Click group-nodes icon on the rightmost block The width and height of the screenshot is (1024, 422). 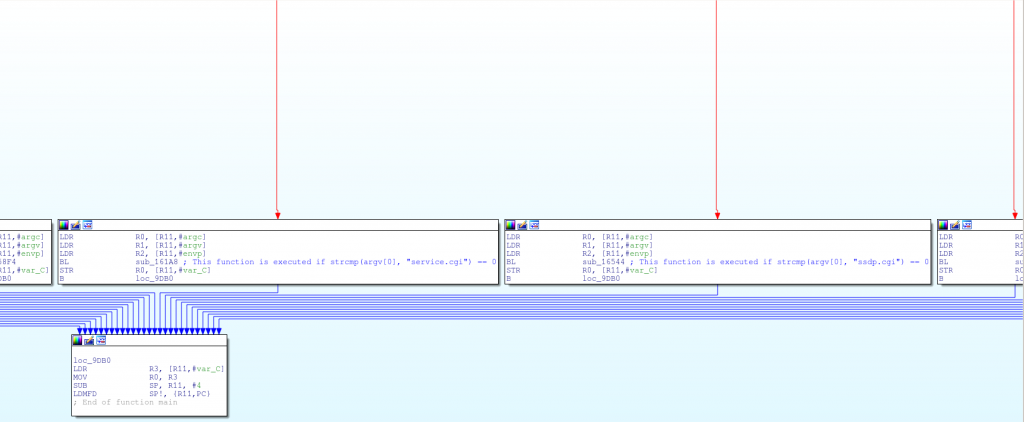click(967, 225)
